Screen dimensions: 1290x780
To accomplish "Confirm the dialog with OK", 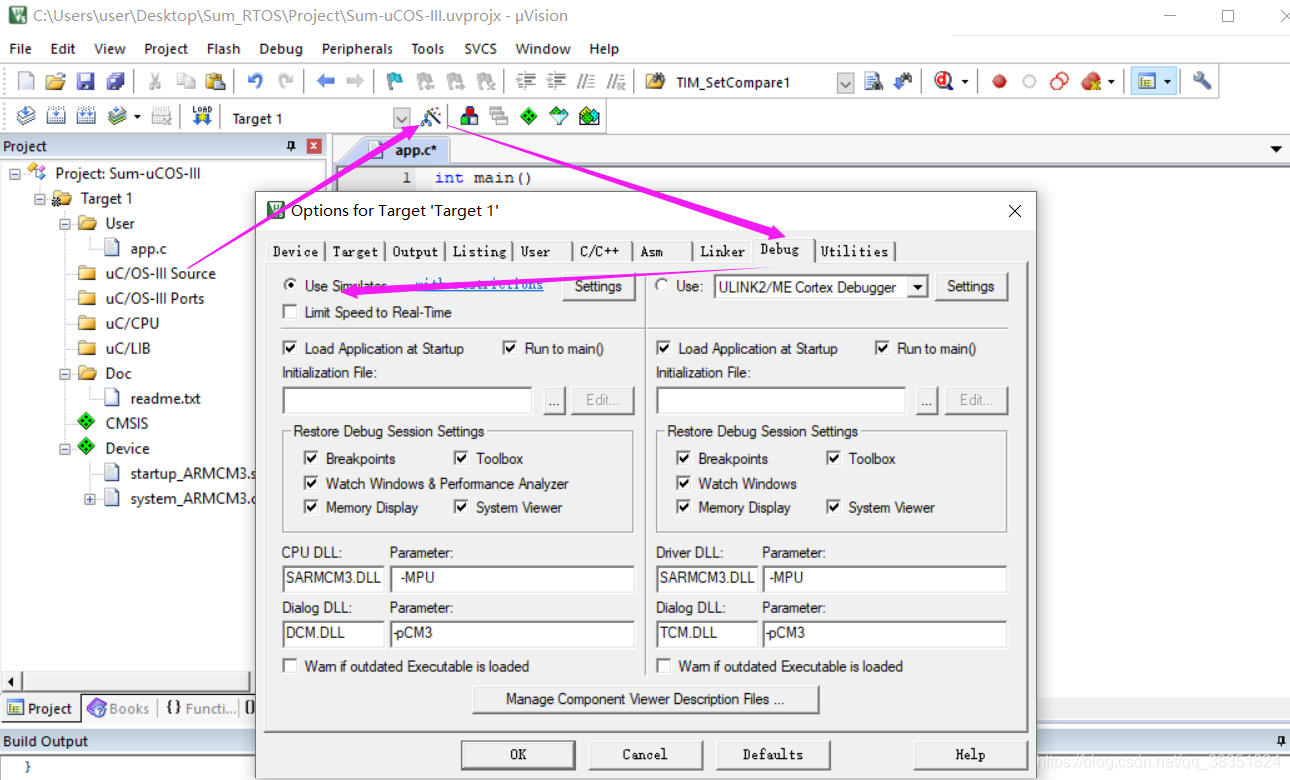I will coord(518,755).
